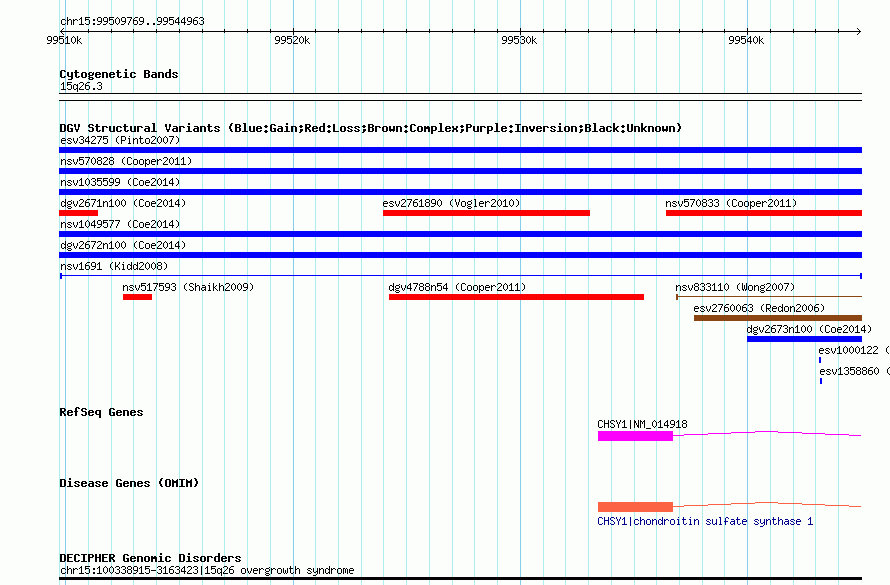Click the 99520k position on ruler

292,40
